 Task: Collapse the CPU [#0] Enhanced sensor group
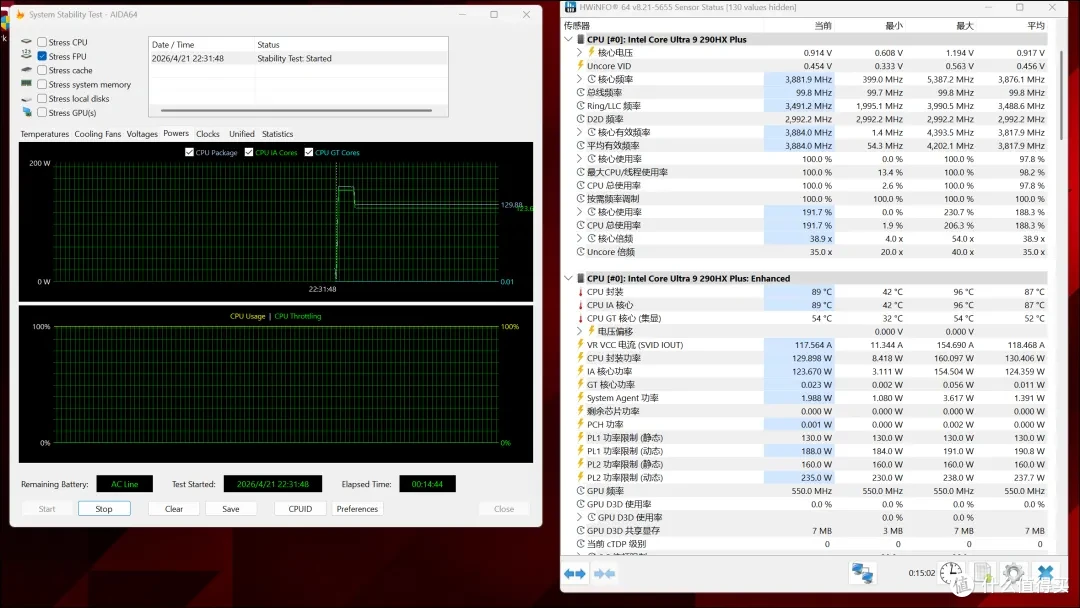568,278
